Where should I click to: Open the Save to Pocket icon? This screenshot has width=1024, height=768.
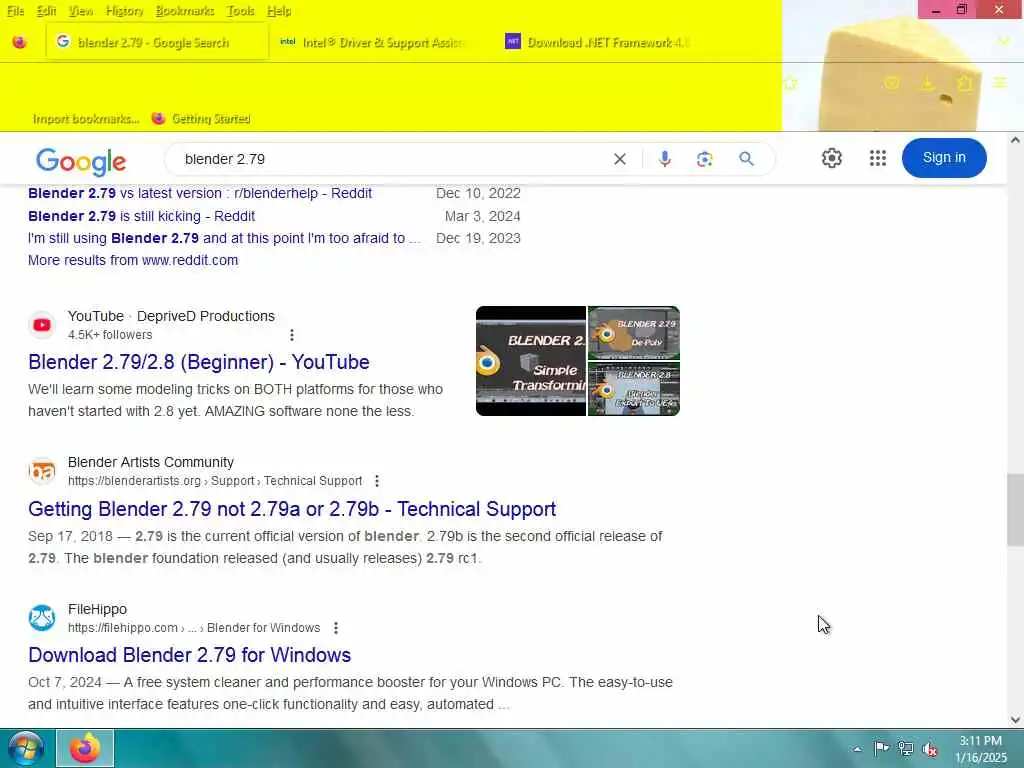892,84
